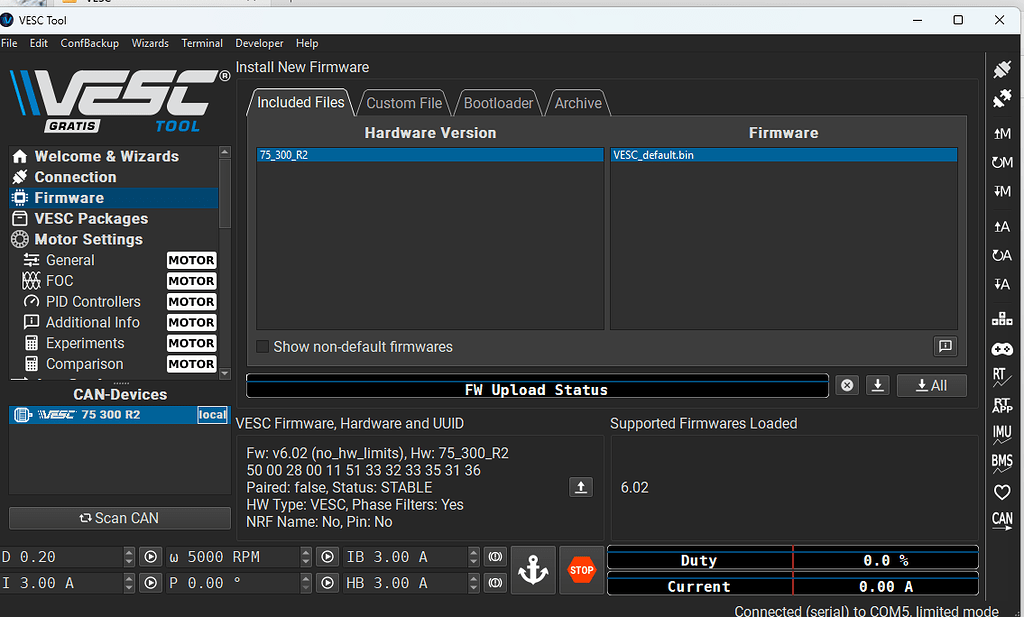The width and height of the screenshot is (1024, 617).
Task: Click read app configuration icon (↑A)
Action: [x=1002, y=227]
